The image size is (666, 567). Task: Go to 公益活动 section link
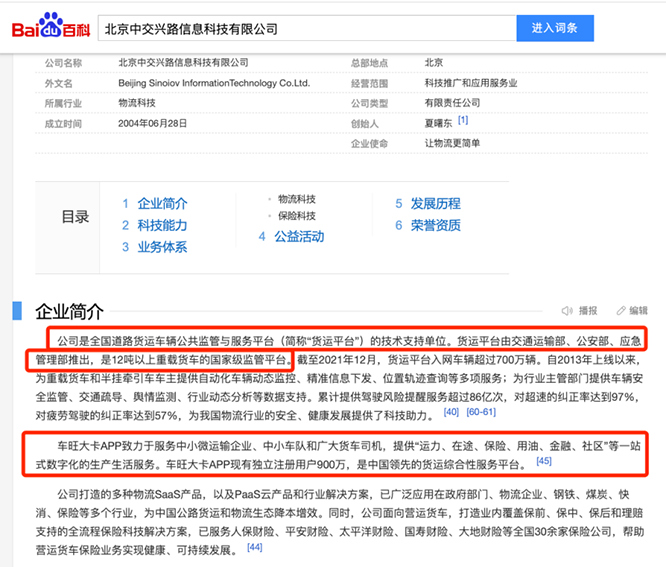(x=299, y=236)
